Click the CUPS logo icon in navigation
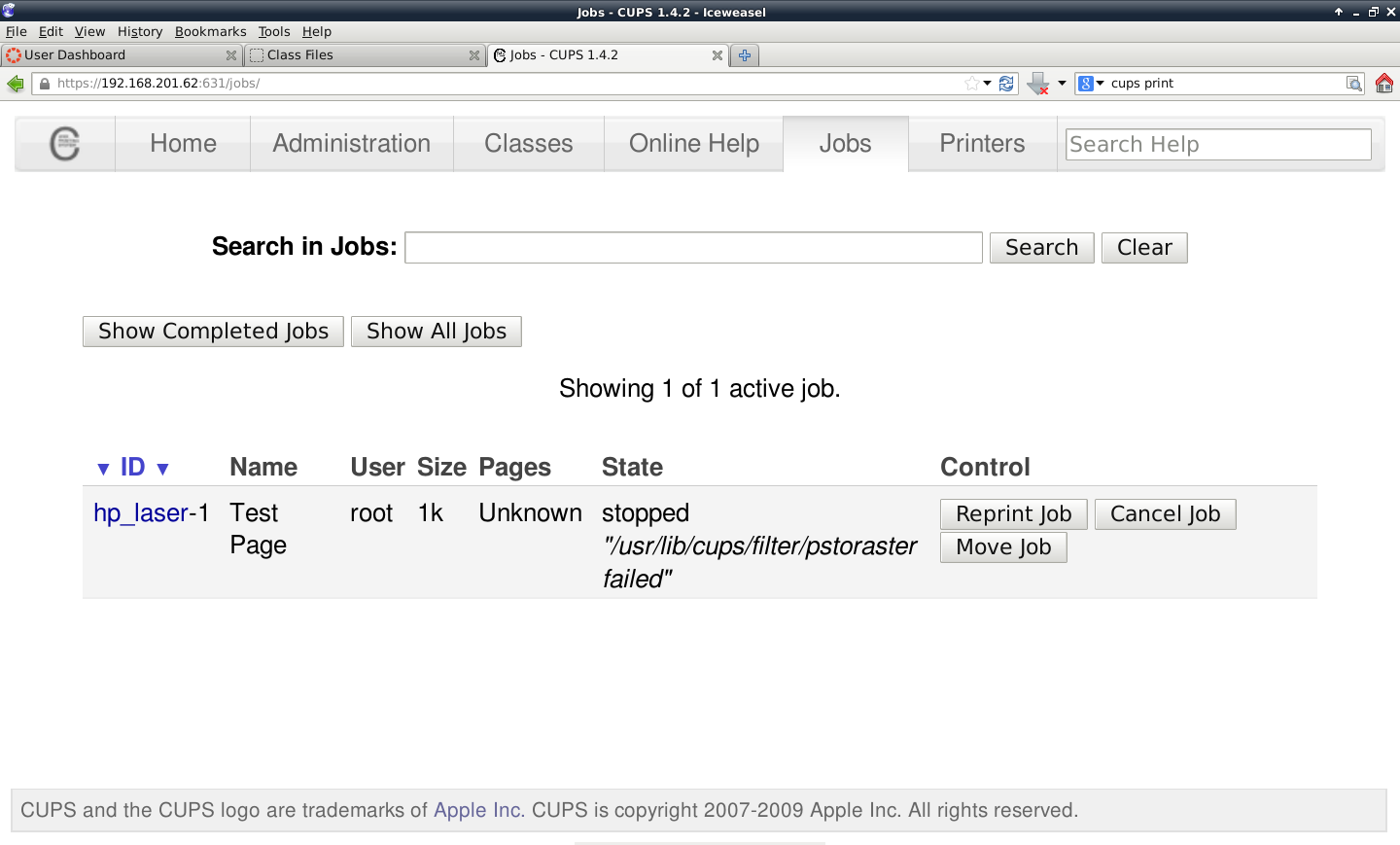This screenshot has height=845, width=1400. (x=64, y=144)
